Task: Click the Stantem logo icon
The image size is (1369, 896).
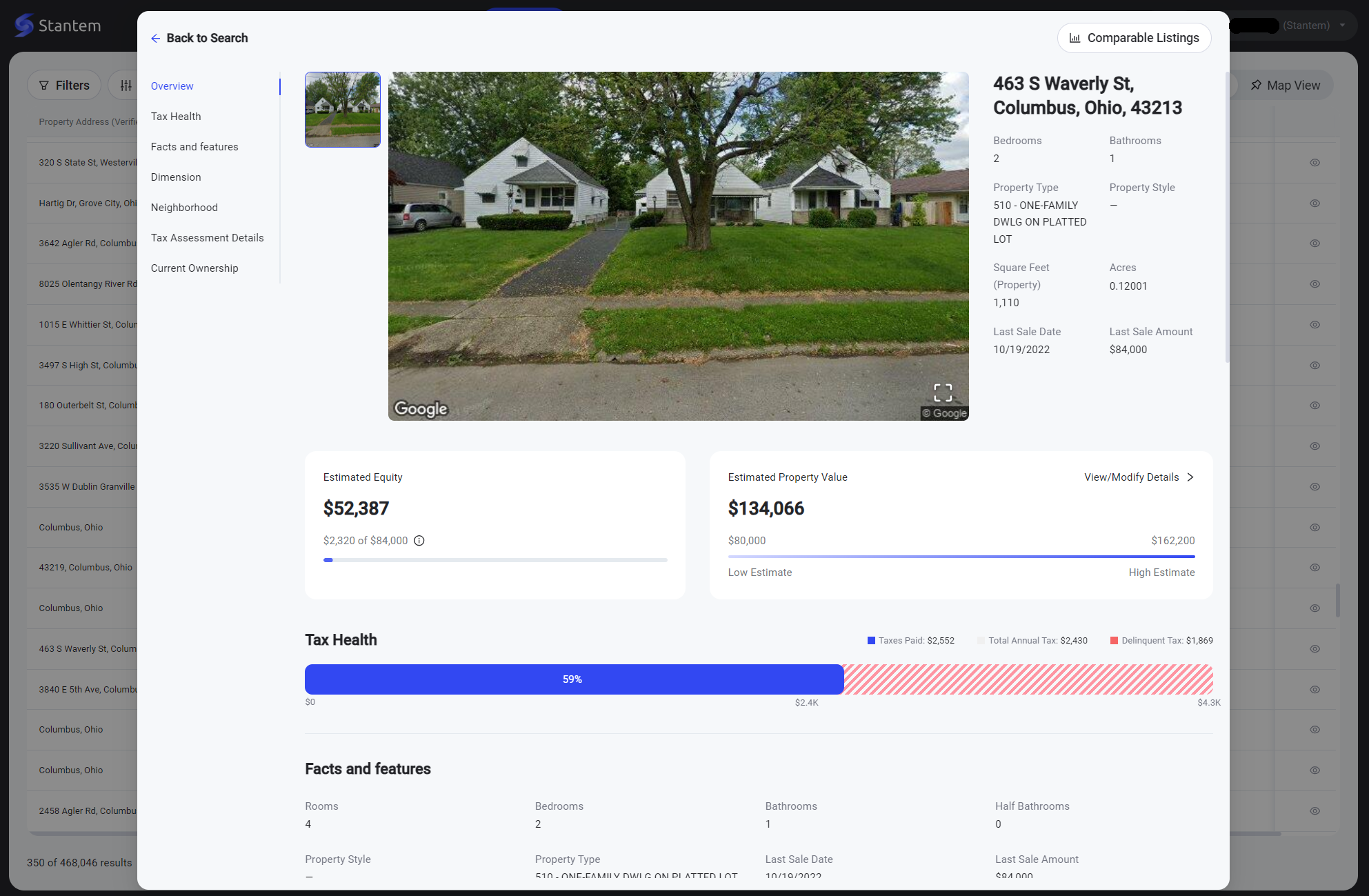Action: 24,26
